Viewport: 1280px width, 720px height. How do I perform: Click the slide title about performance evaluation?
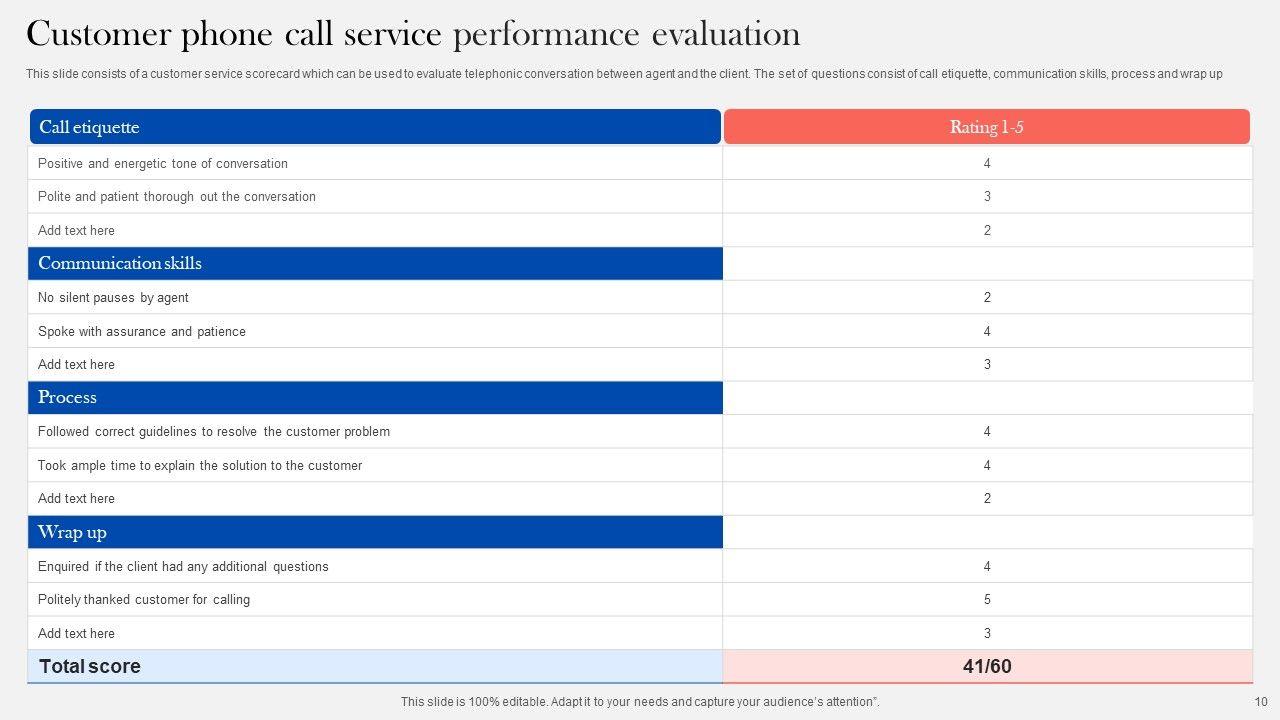click(413, 35)
